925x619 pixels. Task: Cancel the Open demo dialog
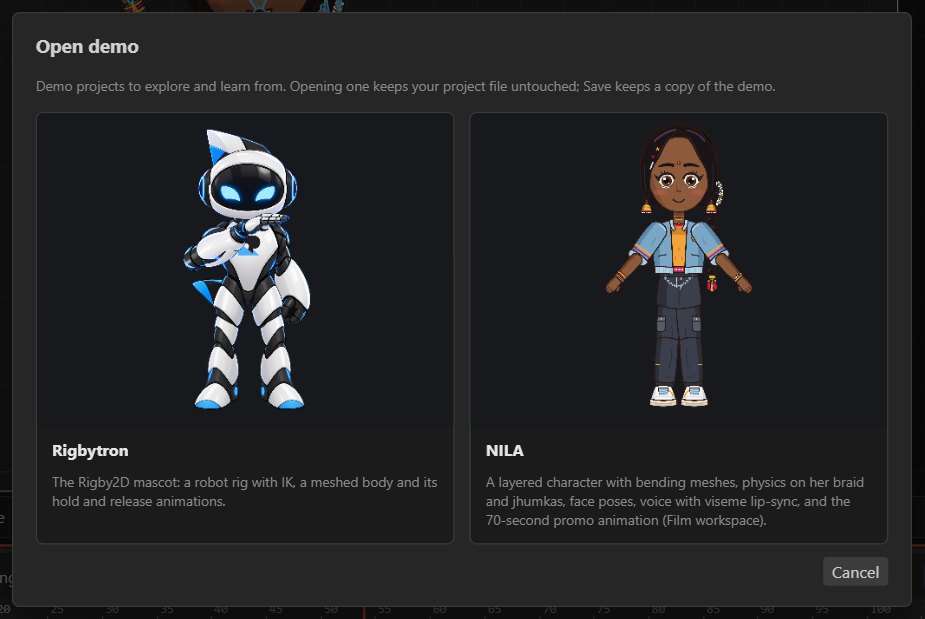[855, 572]
